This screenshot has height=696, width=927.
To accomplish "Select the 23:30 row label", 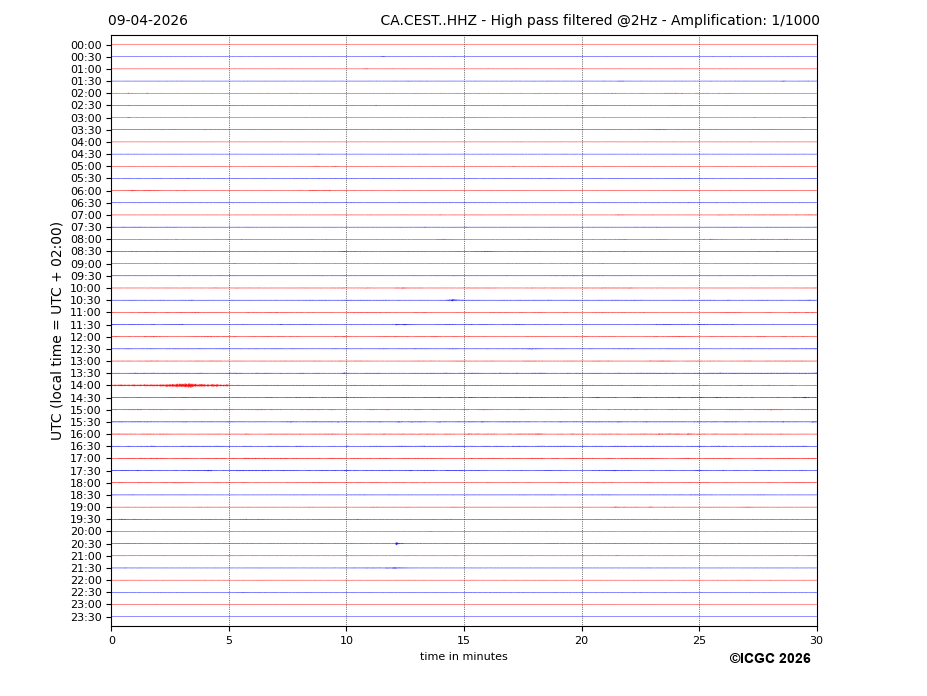I will [x=86, y=617].
